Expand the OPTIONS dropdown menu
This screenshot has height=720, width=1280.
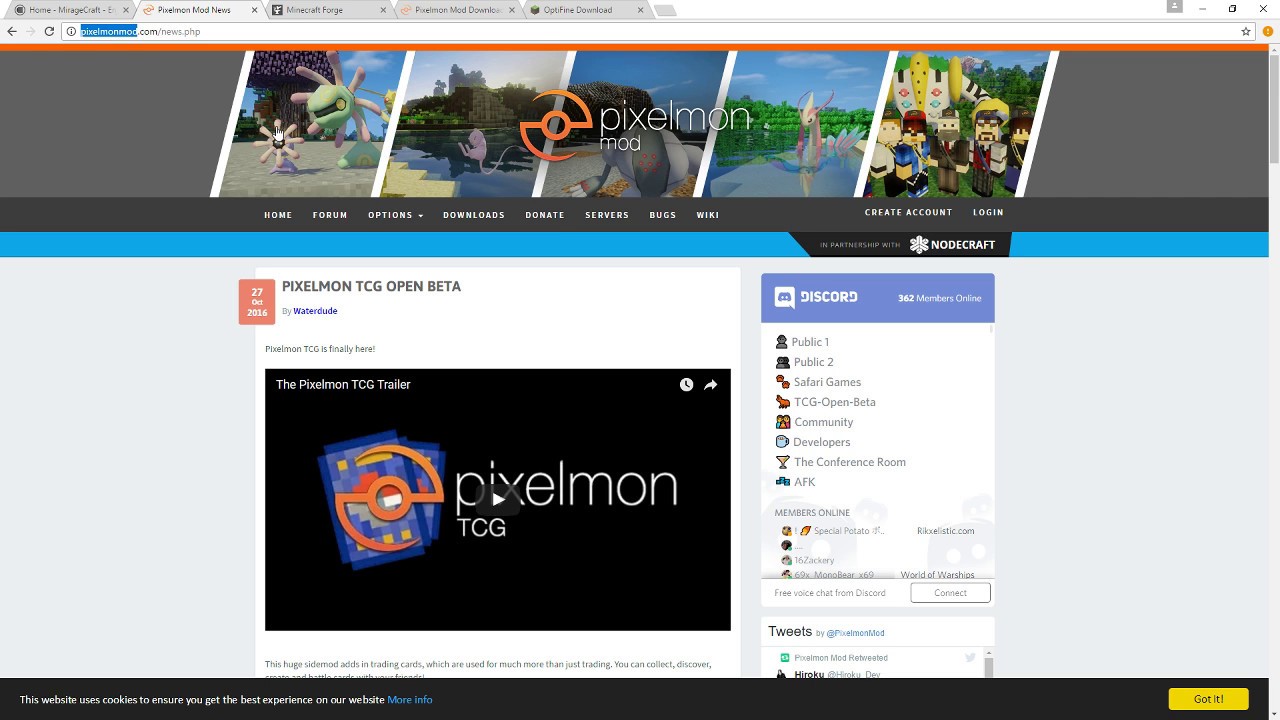pyautogui.click(x=395, y=215)
